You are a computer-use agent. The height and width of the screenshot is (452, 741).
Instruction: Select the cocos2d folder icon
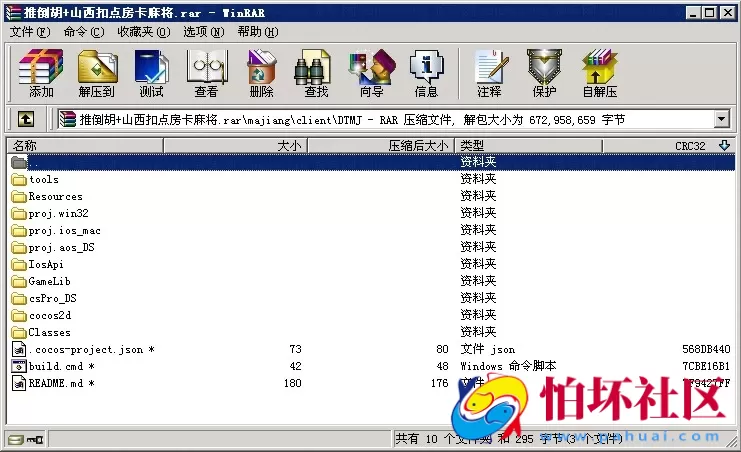point(19,316)
